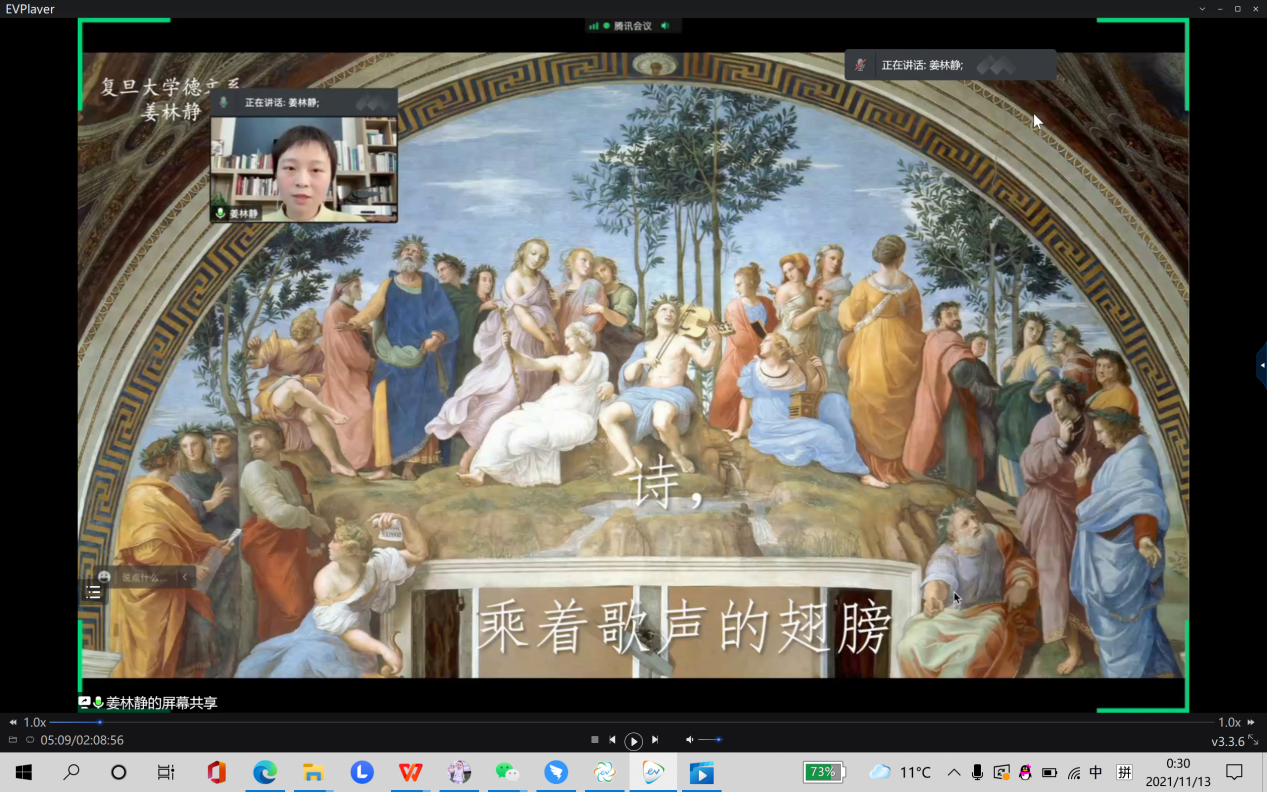Open Cortana from the taskbar
Screen dimensions: 1267x792
(x=119, y=772)
